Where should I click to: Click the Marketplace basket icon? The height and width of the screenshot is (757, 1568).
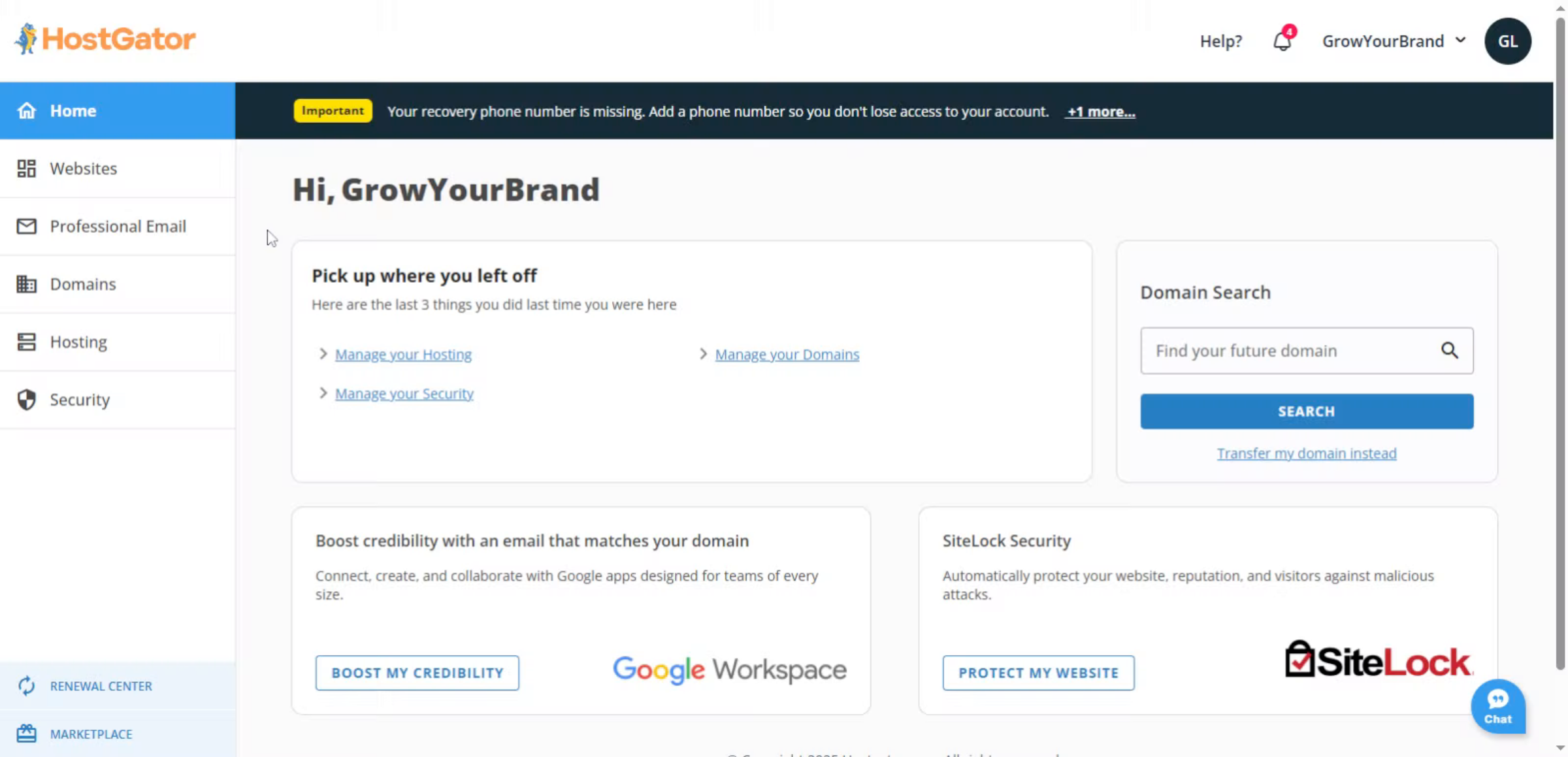(x=26, y=733)
